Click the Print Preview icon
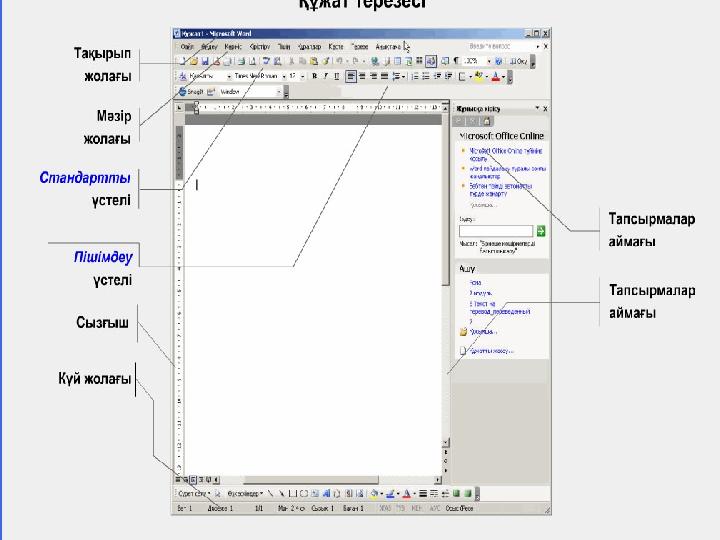 (x=252, y=61)
